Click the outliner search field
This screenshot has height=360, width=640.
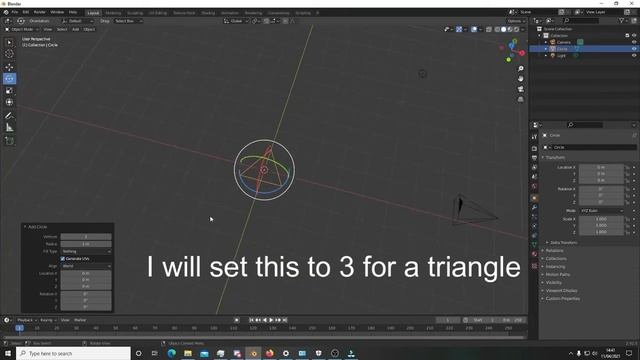581,20
